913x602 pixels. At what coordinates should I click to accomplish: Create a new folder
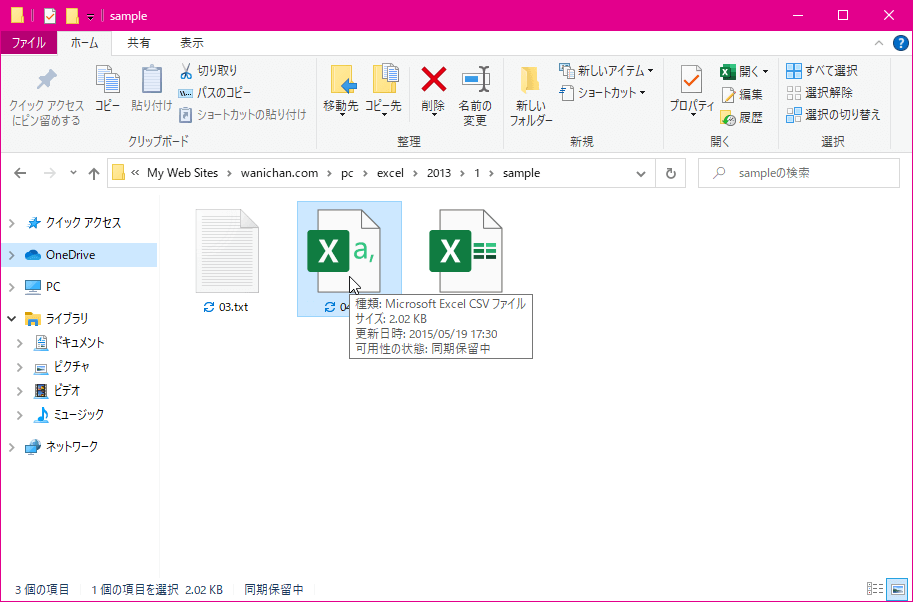point(530,96)
